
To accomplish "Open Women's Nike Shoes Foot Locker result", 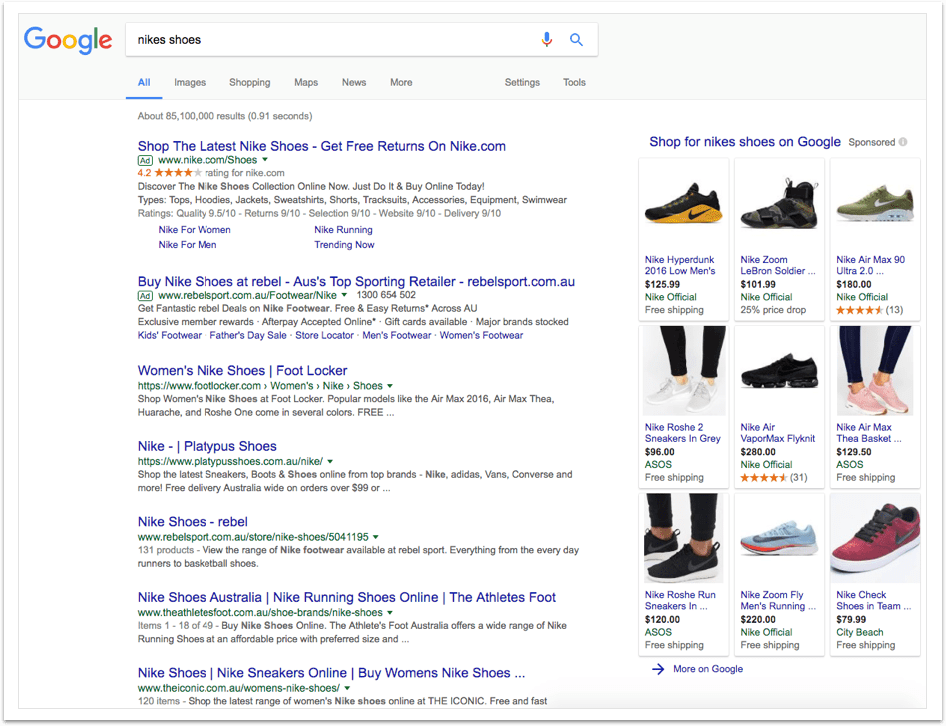I will point(243,371).
